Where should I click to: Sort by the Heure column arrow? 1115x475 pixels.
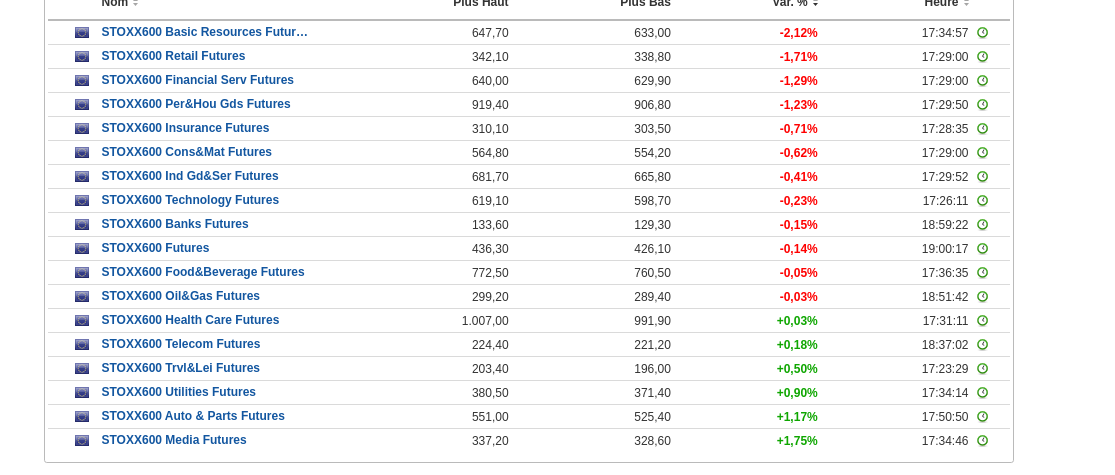(966, 4)
